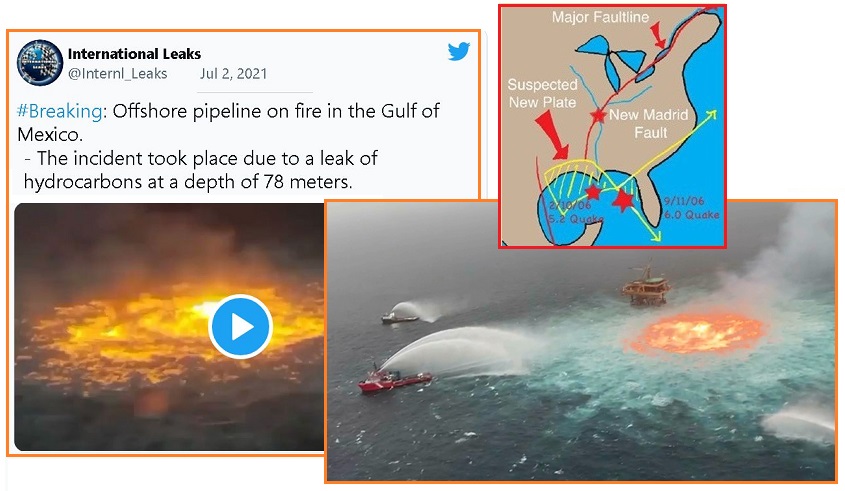Open the International Leaks profile avatar

[40, 63]
